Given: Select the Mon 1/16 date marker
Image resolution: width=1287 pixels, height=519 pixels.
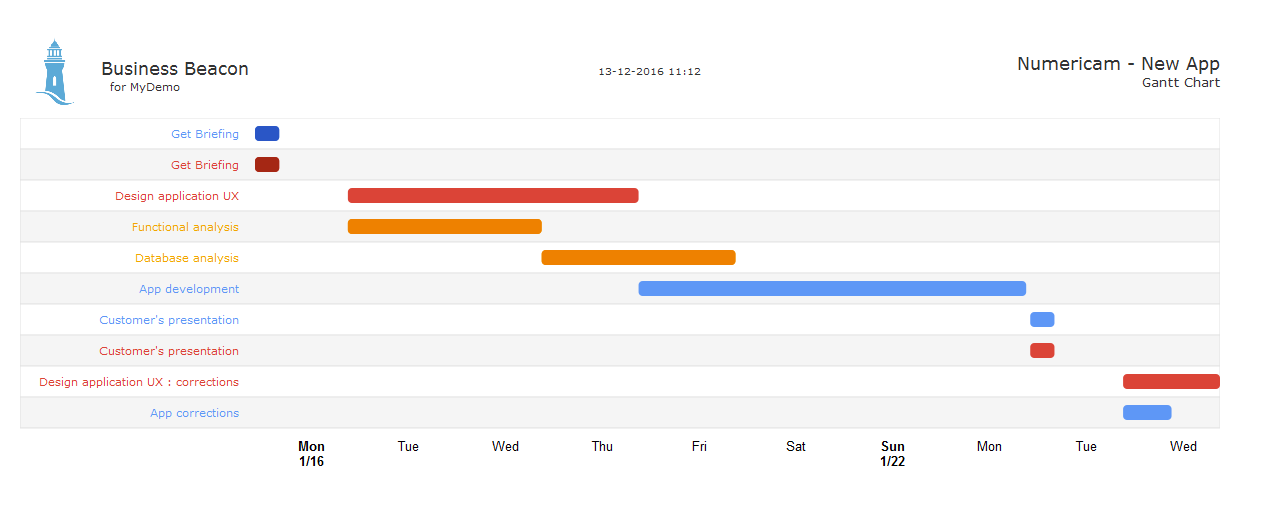Looking at the screenshot, I should (x=311, y=454).
